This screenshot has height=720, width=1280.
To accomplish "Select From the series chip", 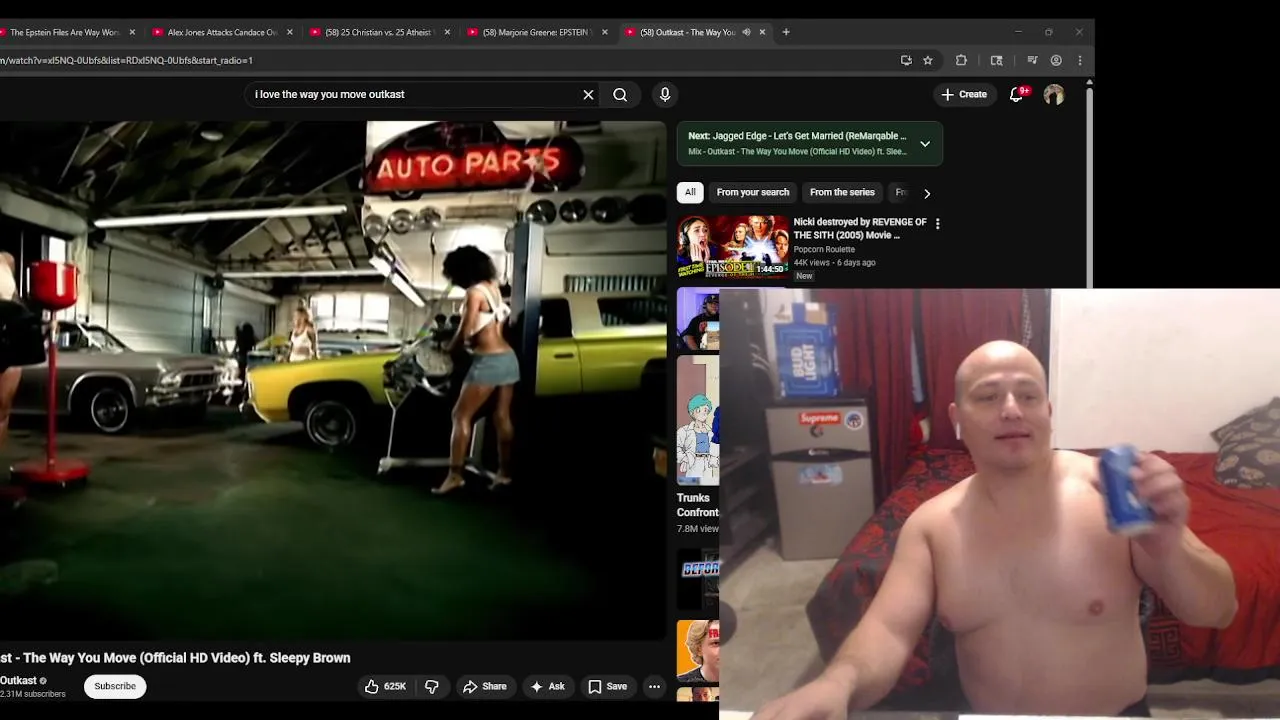I will 842,192.
